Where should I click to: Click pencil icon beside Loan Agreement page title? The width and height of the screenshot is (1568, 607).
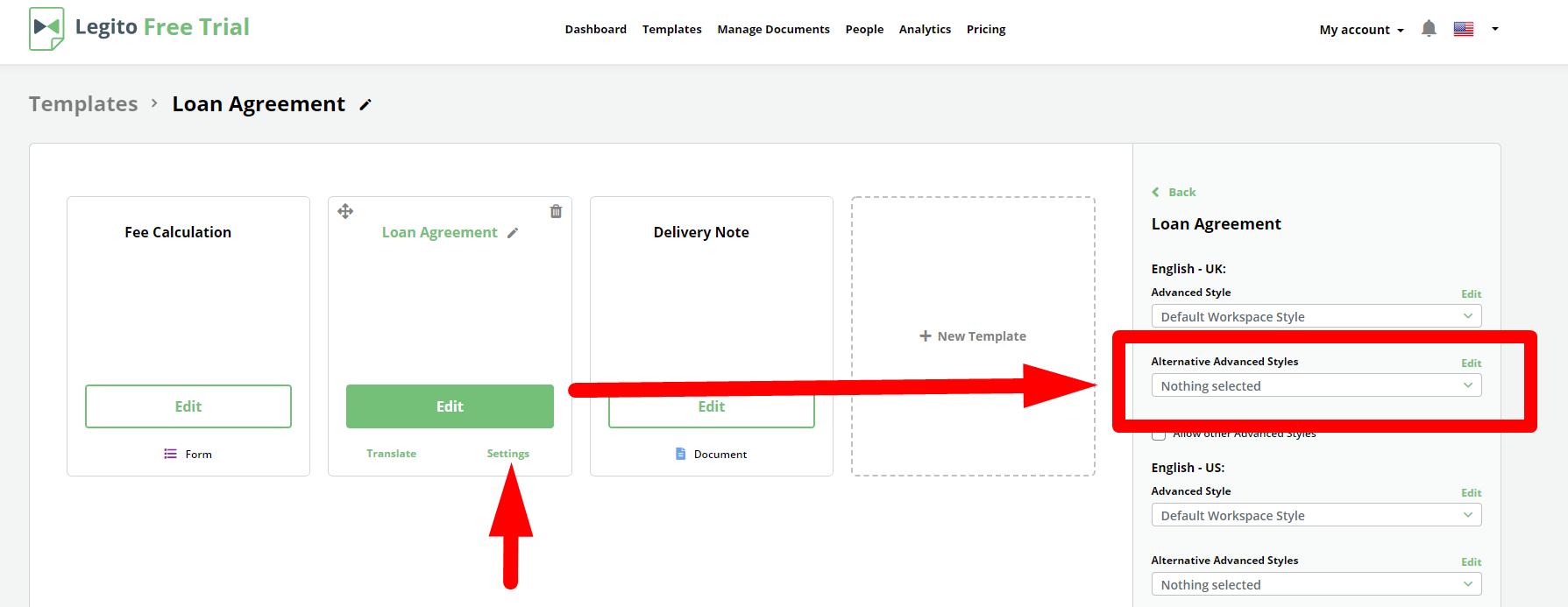tap(365, 105)
